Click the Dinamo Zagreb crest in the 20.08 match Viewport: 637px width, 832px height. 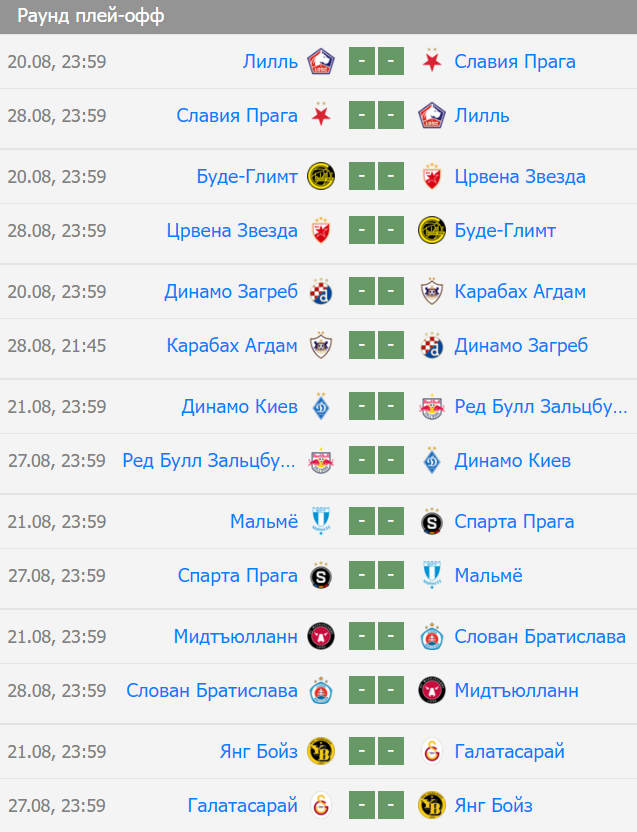[321, 291]
